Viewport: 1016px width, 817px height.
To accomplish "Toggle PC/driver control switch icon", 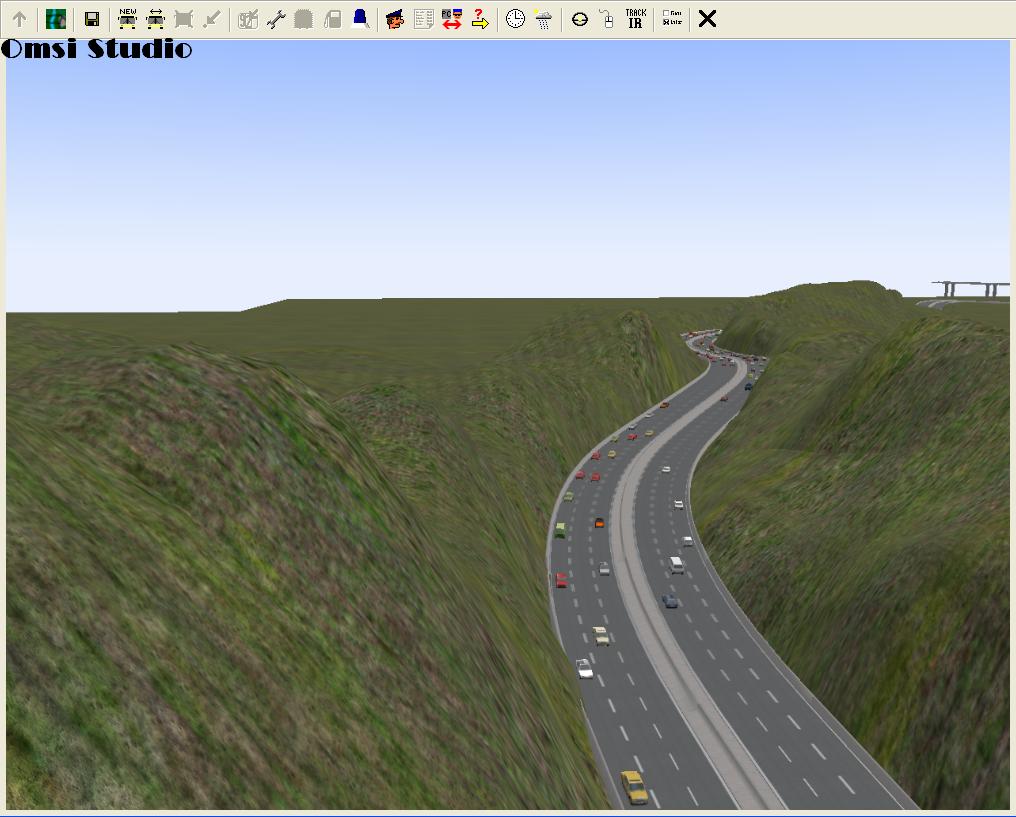I will 451,19.
